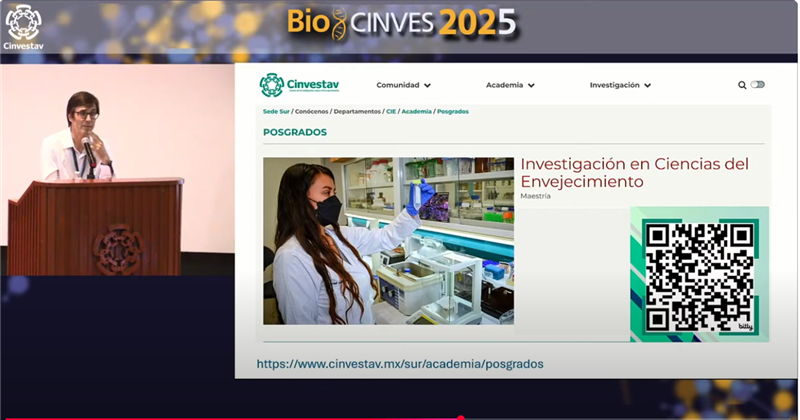Click the QR code image
Image resolution: width=800 pixels, height=420 pixels.
(699, 275)
